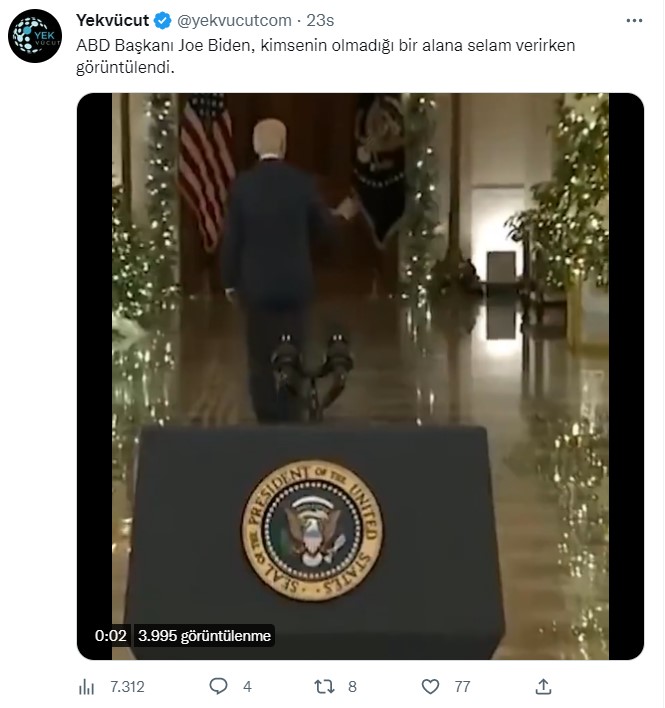This screenshot has width=665, height=708.
Task: Click the like count of 77
Action: click(462, 687)
